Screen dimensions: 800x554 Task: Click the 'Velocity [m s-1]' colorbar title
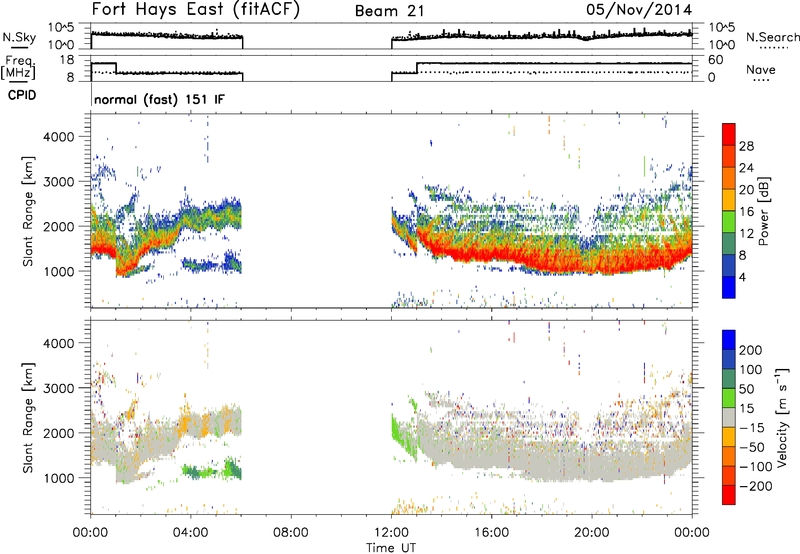point(782,417)
